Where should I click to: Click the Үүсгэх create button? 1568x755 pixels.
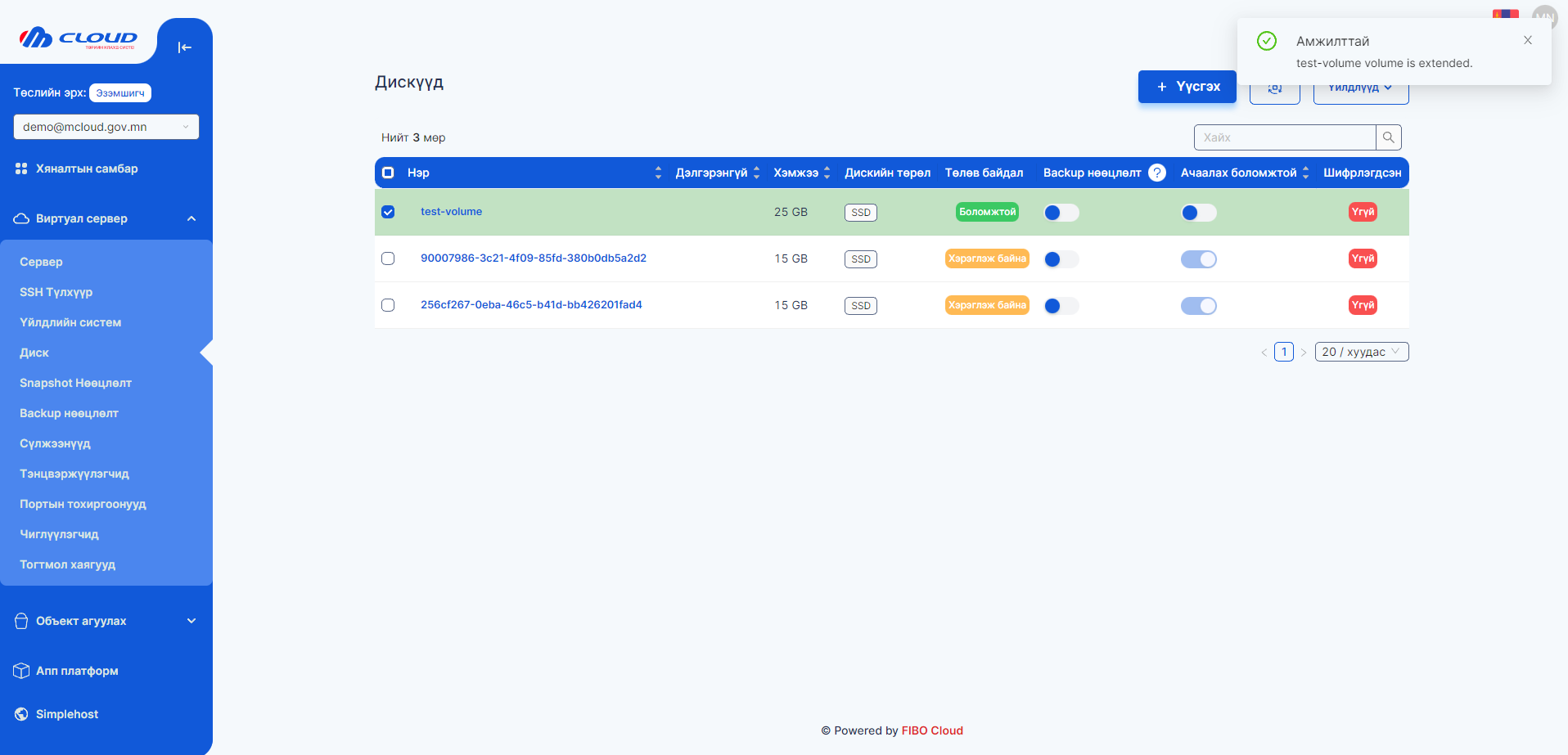1187,87
